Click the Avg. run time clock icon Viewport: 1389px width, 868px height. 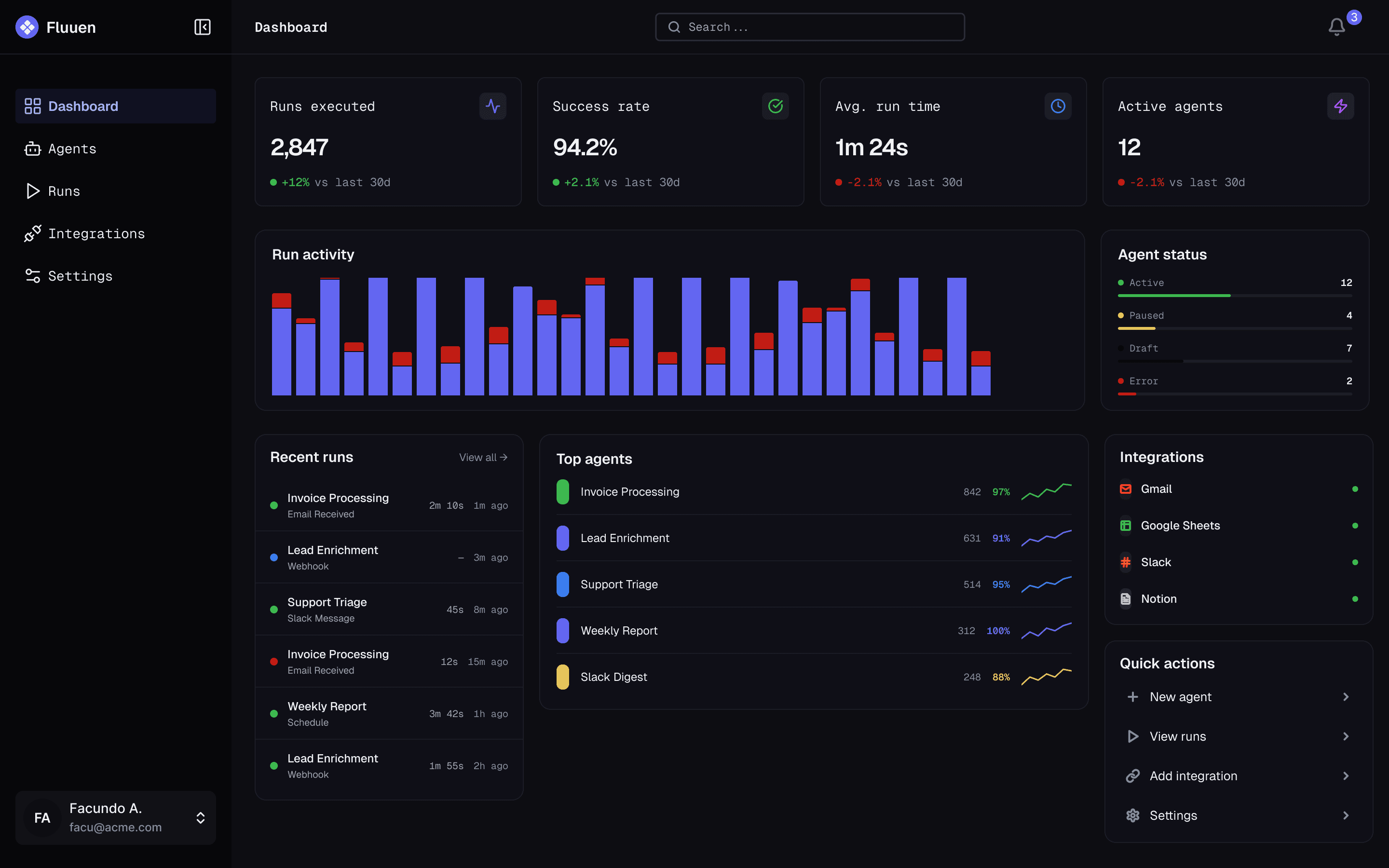(1057, 106)
